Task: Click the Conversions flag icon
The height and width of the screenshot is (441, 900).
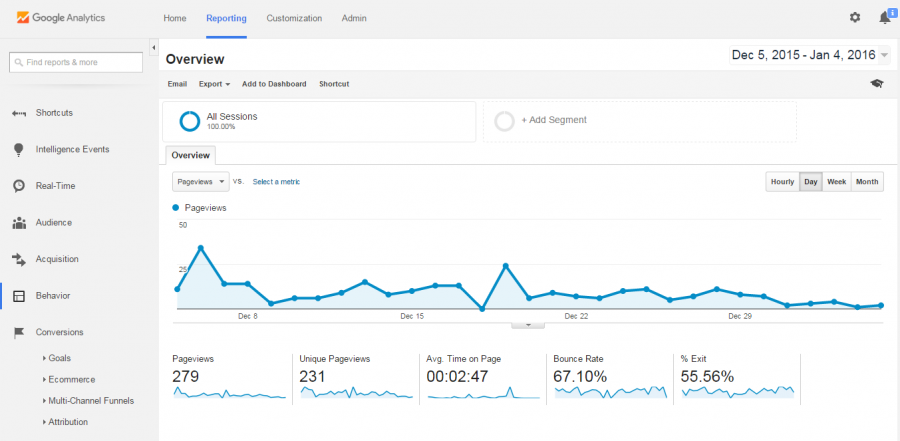Action: click(19, 332)
